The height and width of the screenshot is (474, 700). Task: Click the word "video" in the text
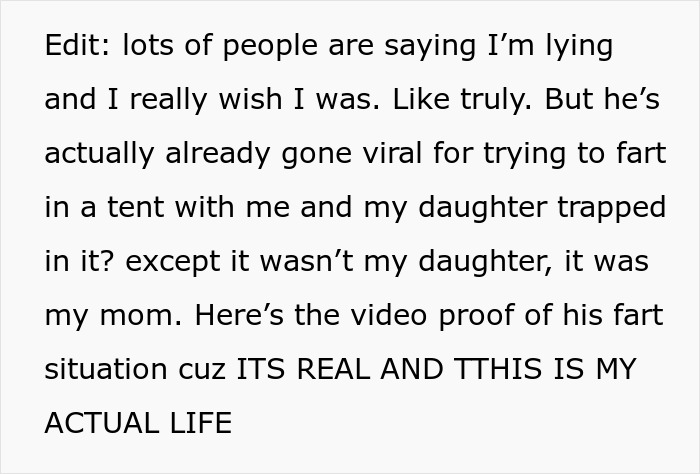click(x=368, y=316)
